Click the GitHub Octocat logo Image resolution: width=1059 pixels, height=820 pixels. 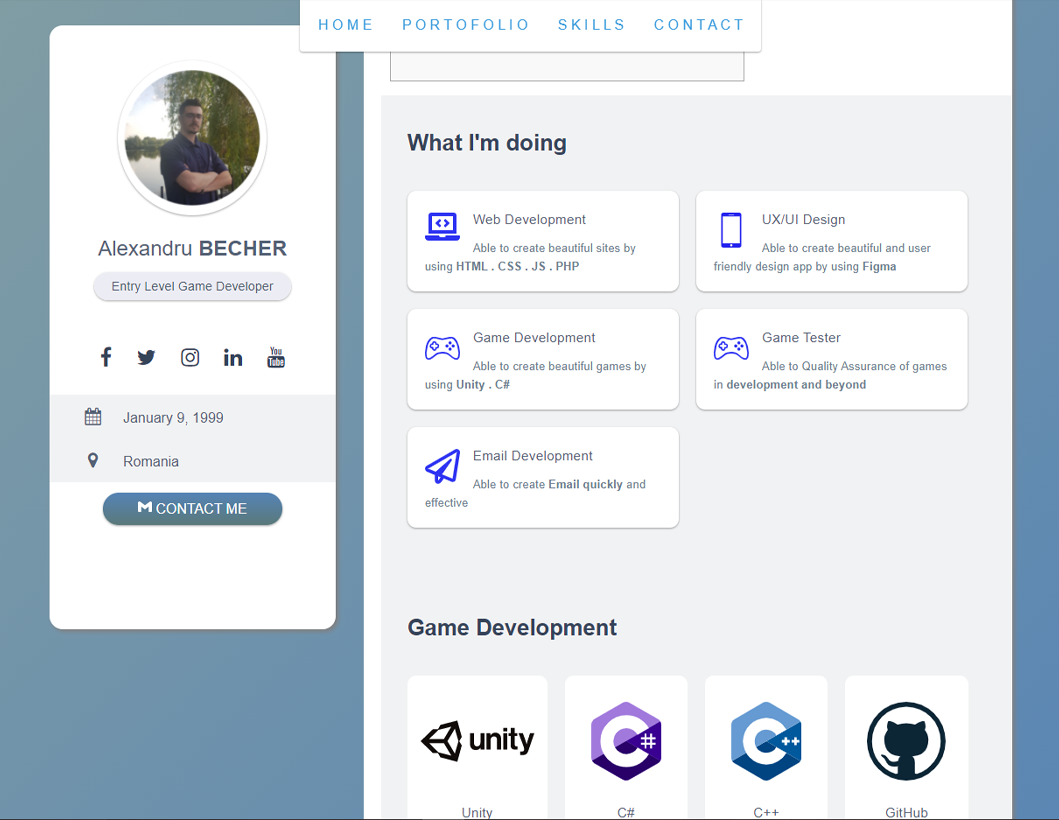pyautogui.click(x=906, y=742)
